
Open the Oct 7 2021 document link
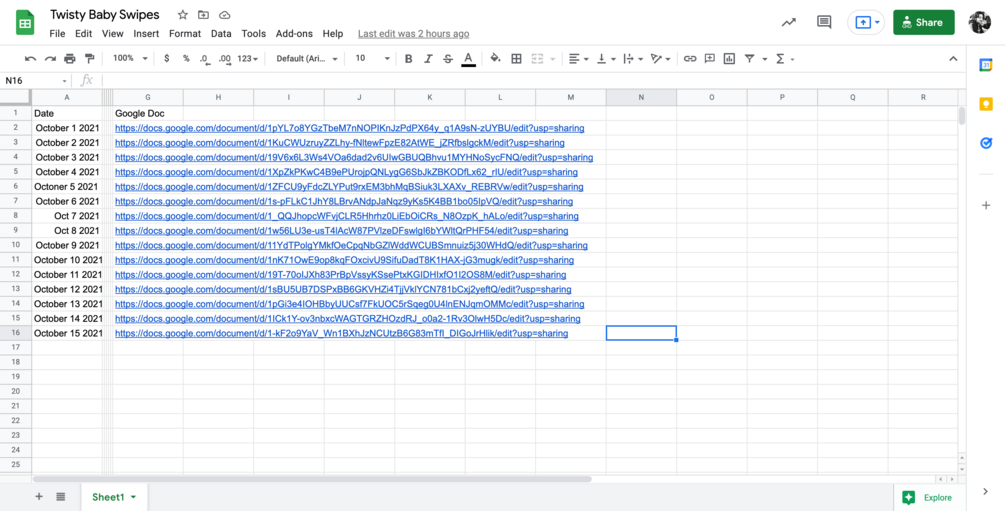coord(347,216)
